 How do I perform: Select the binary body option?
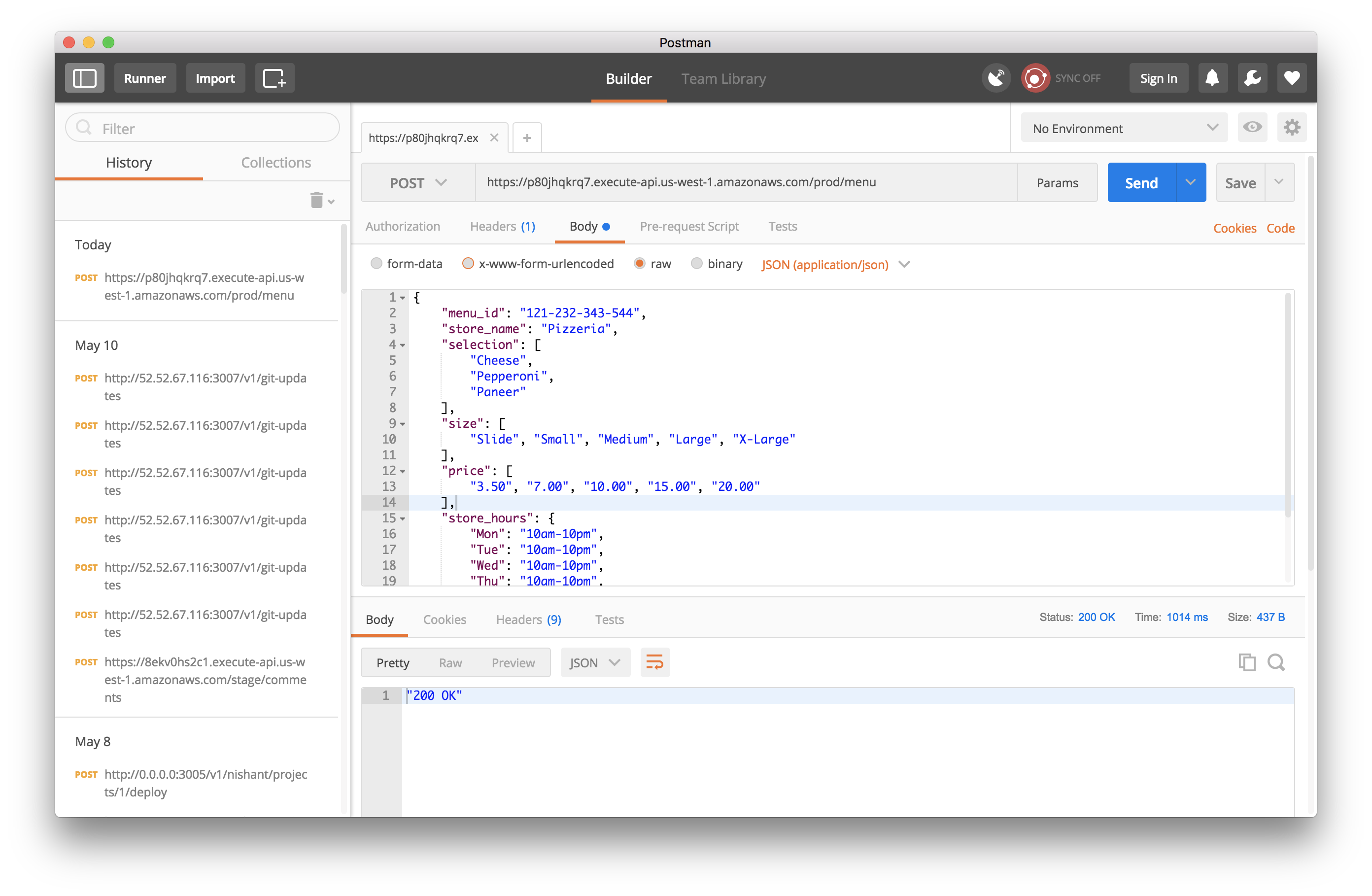pyautogui.click(x=696, y=264)
